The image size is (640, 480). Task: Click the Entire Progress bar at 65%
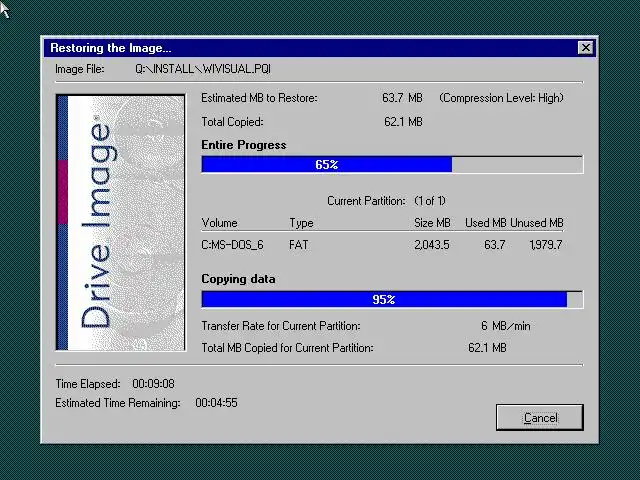[x=392, y=164]
